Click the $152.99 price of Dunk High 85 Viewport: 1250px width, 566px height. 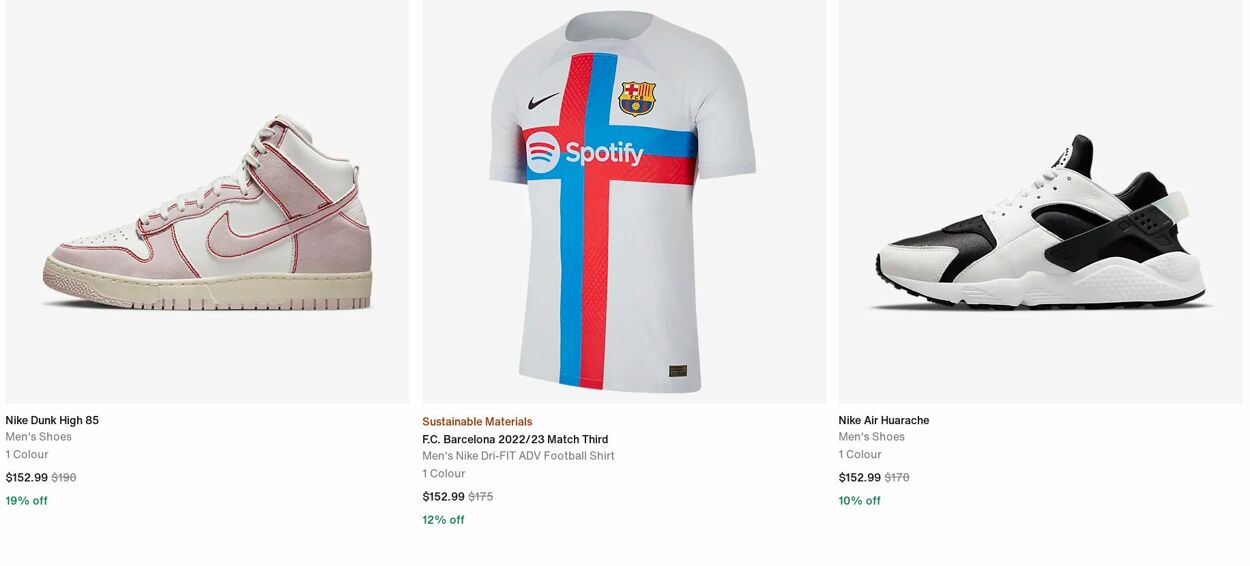(27, 478)
